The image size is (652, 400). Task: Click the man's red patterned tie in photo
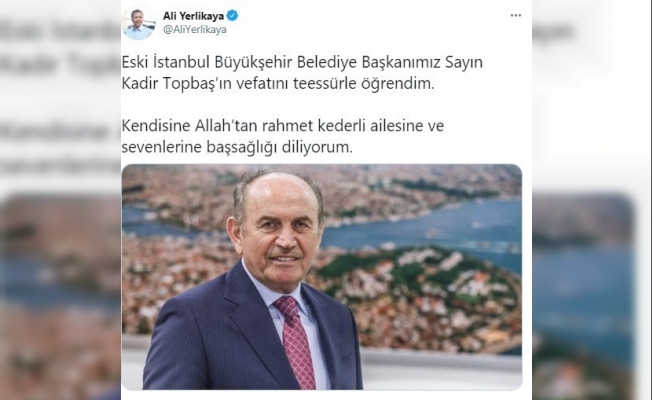pos(295,342)
